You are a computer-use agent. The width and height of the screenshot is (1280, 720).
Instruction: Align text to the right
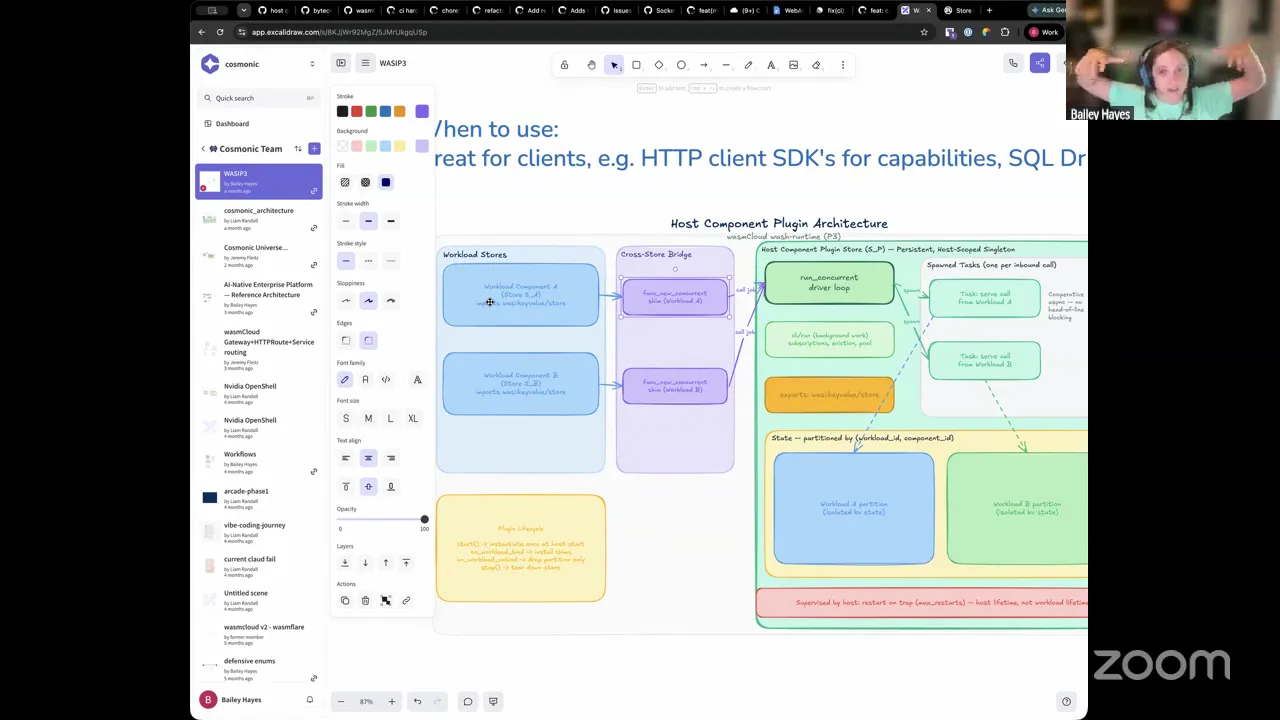(x=391, y=458)
